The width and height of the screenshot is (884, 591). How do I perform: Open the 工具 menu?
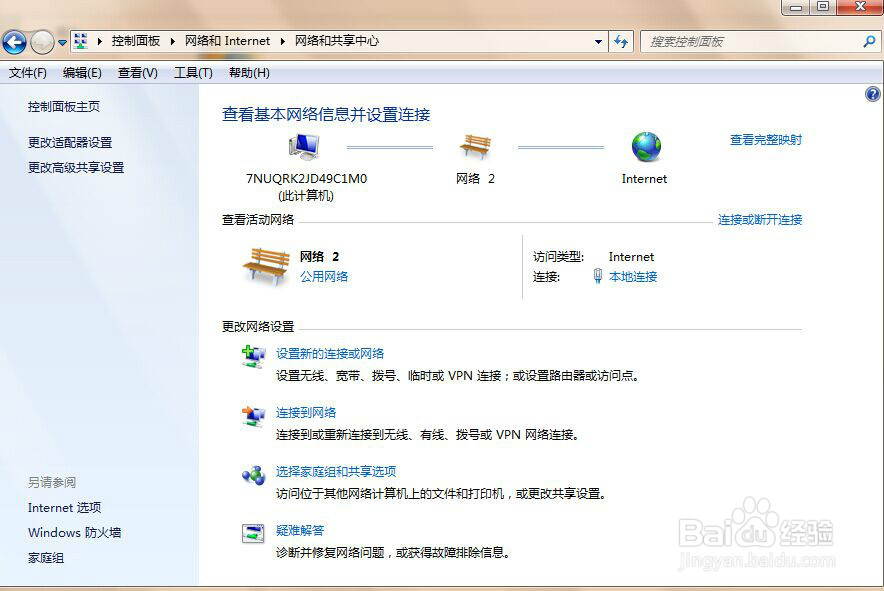(192, 72)
